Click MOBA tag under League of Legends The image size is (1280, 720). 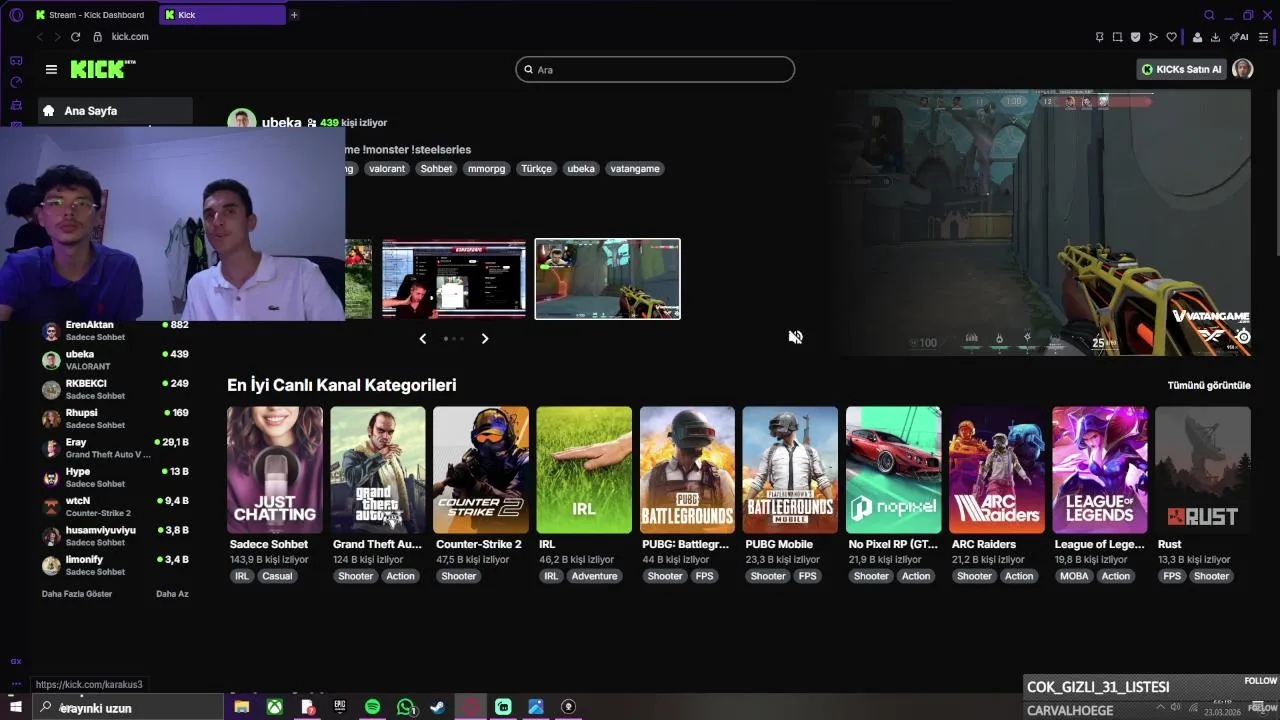(1074, 576)
